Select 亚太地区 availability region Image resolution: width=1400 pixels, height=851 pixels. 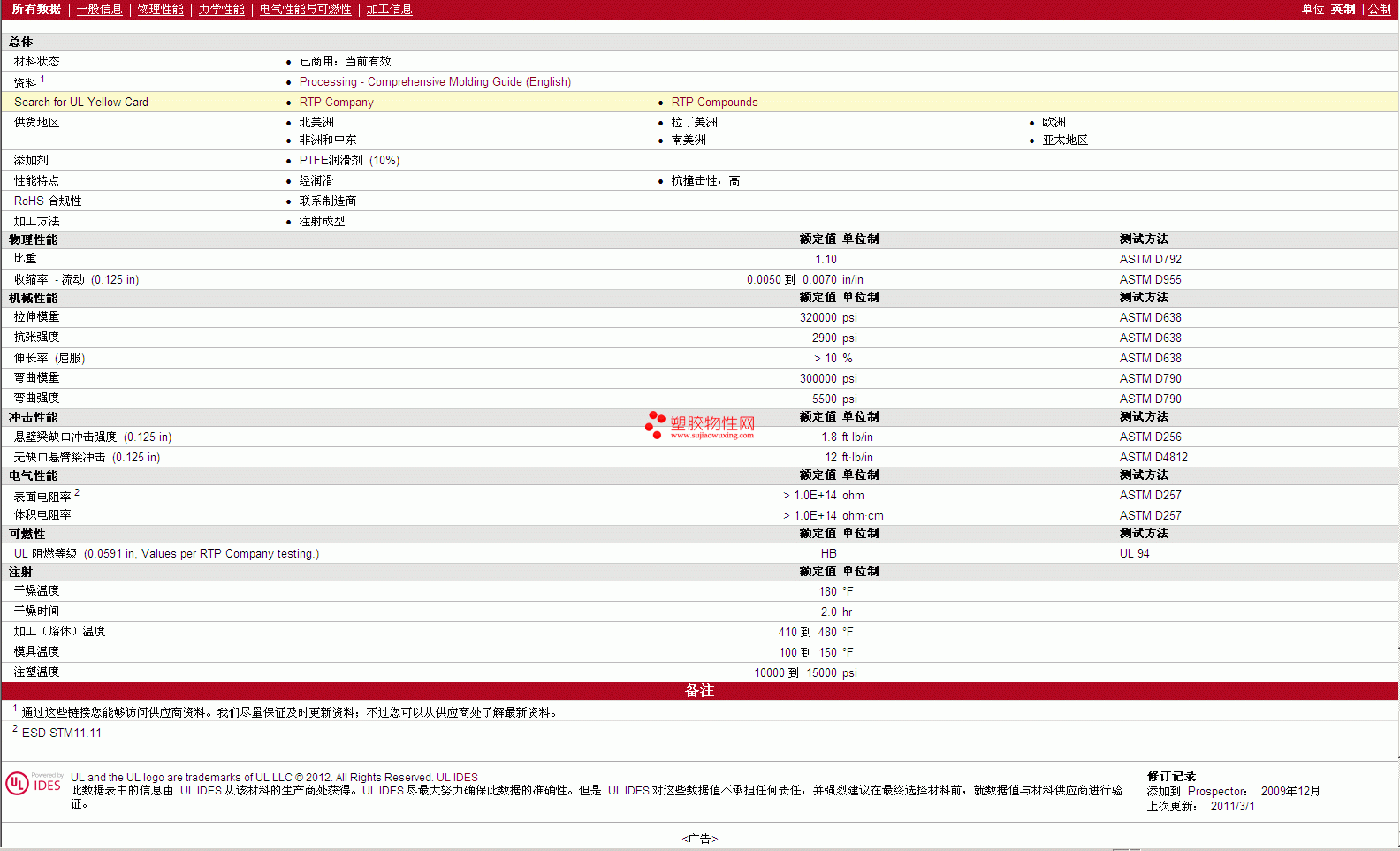[1065, 140]
